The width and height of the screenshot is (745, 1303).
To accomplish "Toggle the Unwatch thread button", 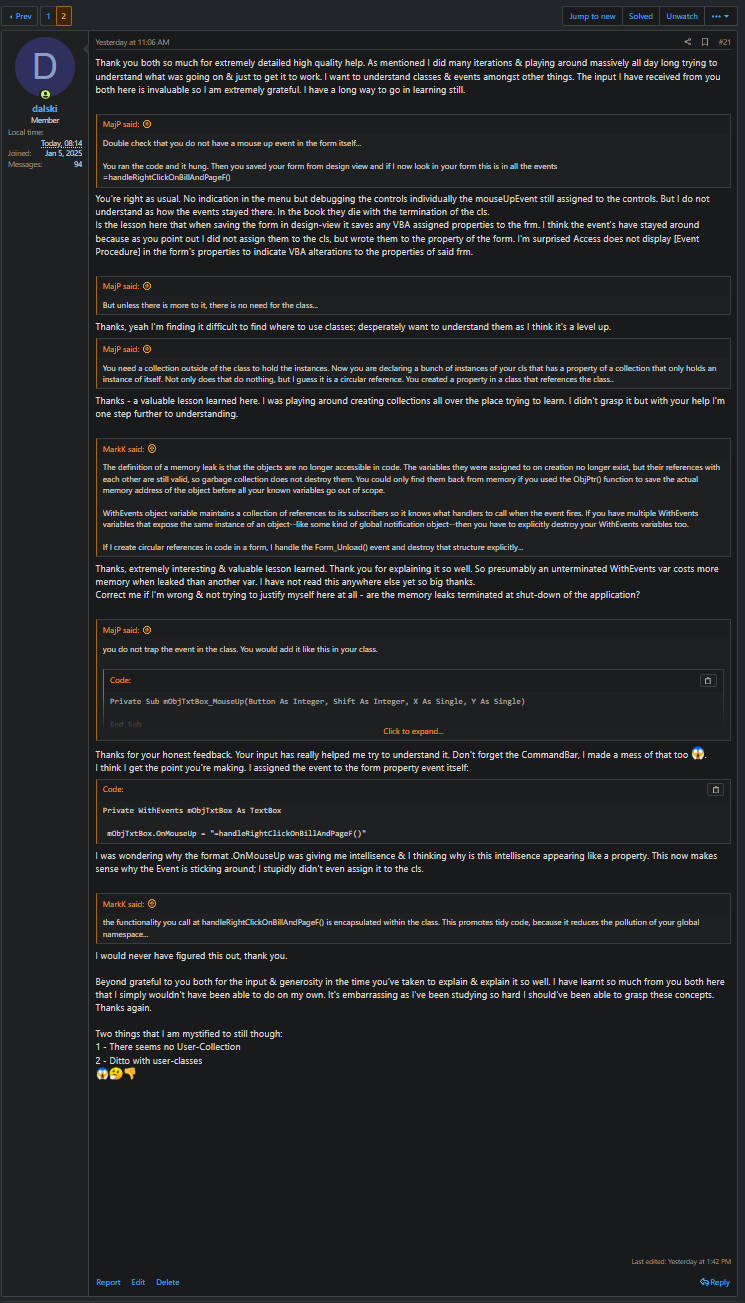I will click(682, 16).
